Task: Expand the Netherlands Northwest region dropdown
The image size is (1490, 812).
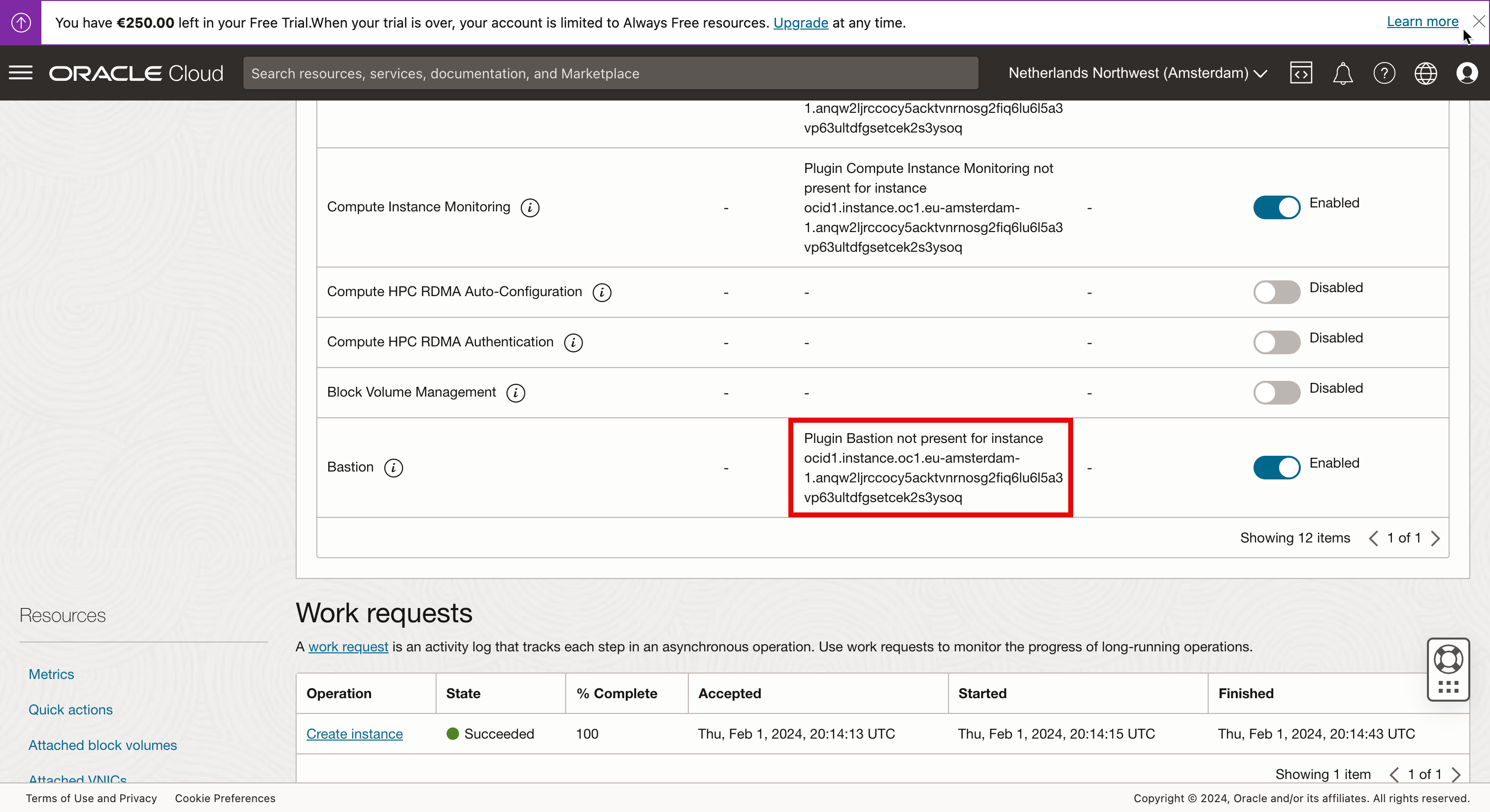Action: (1137, 73)
